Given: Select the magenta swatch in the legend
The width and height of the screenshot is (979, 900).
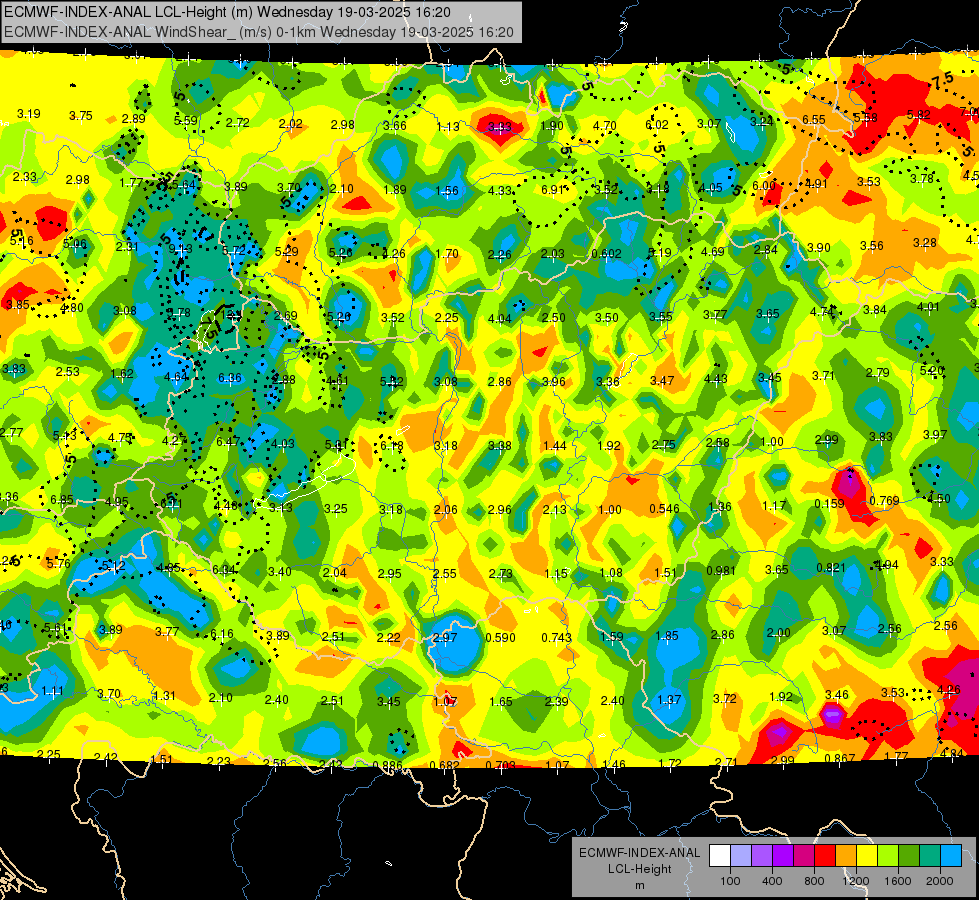Looking at the screenshot, I should 804,856.
